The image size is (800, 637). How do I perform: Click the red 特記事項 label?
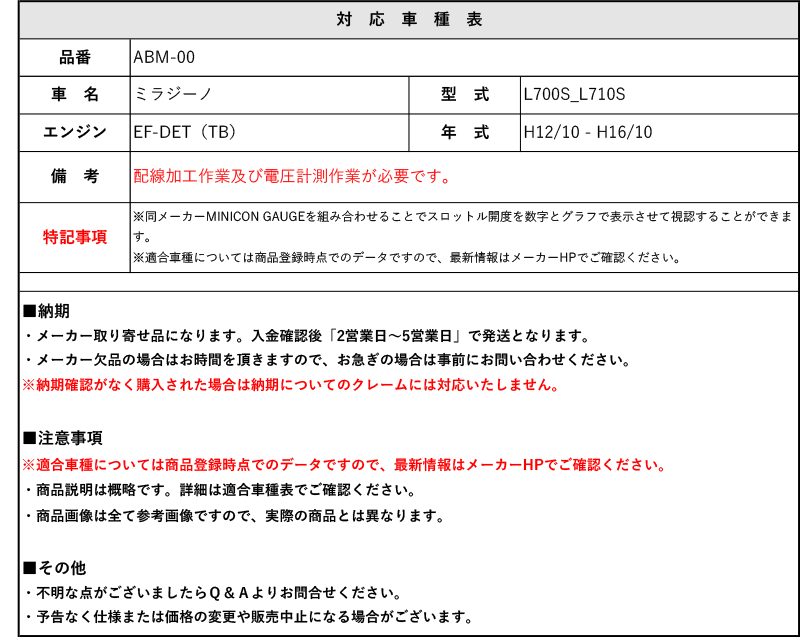click(75, 237)
